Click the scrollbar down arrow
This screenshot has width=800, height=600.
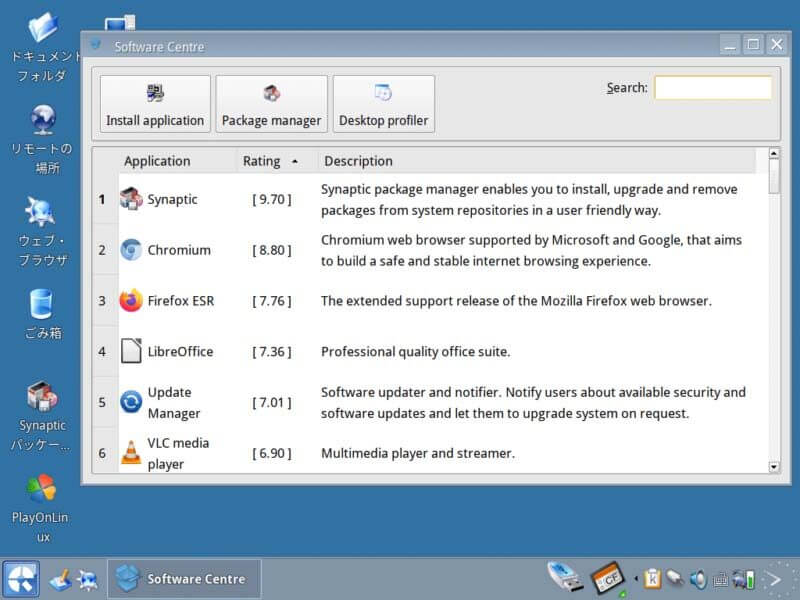click(x=774, y=467)
